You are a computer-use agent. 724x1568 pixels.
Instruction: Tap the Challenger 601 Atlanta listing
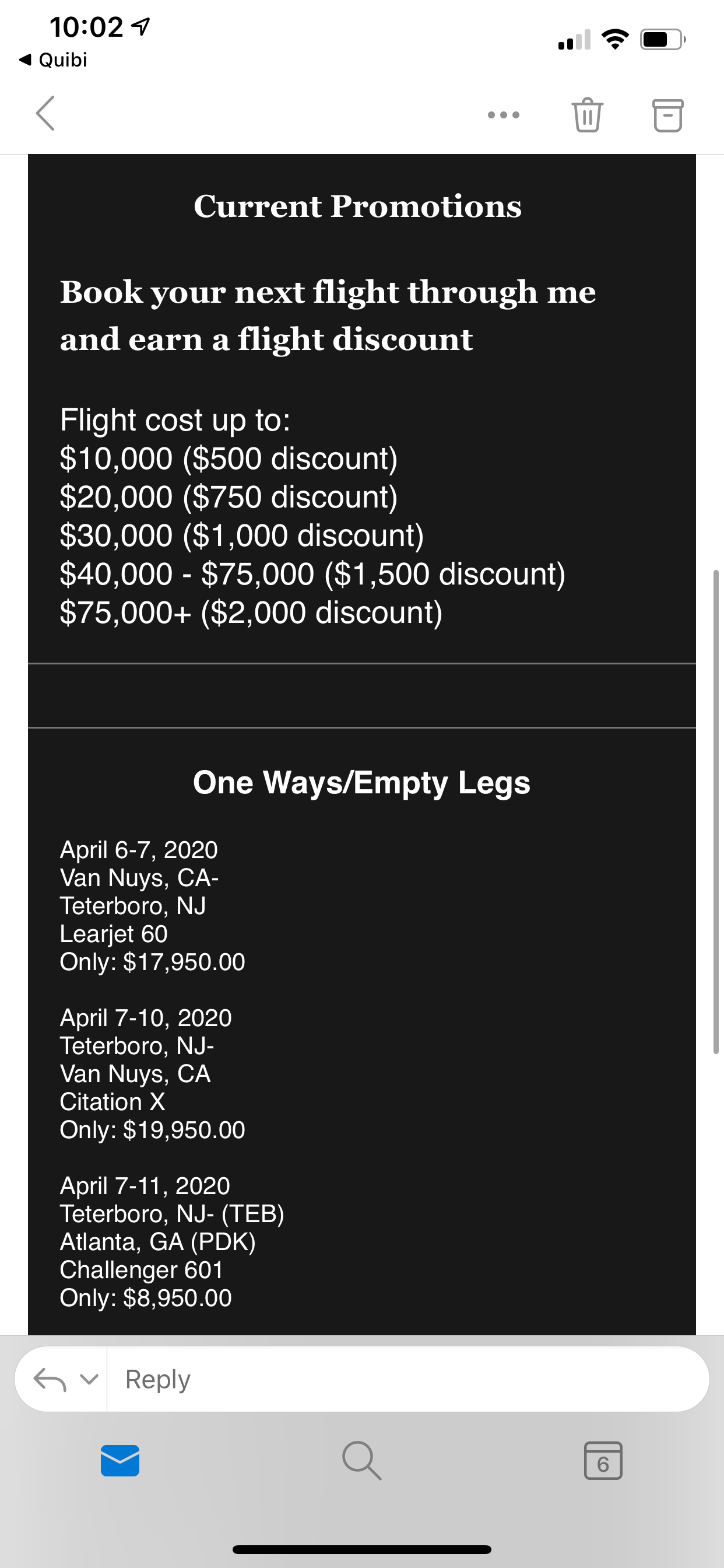[171, 1242]
